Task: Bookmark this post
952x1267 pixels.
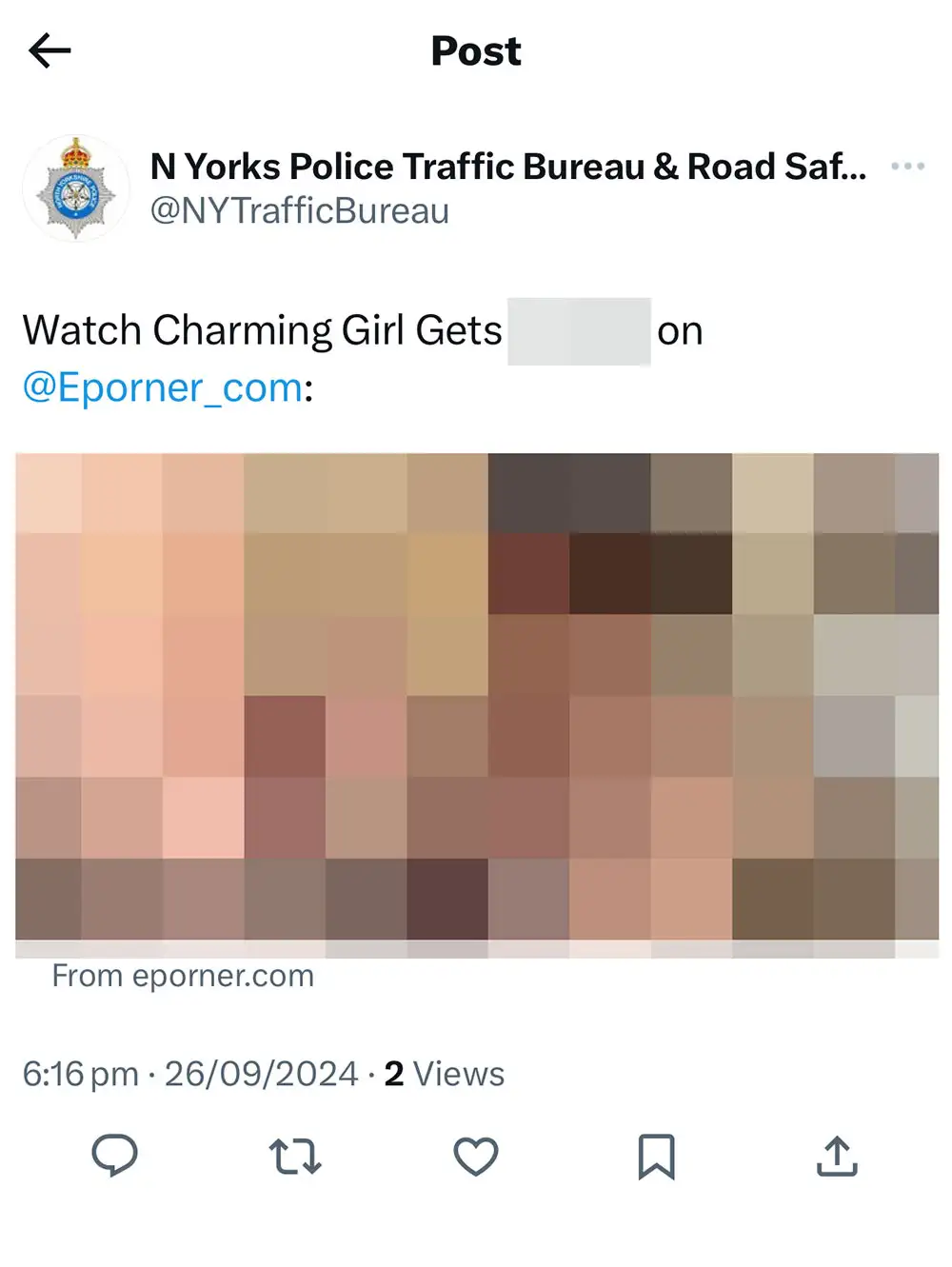Action: (656, 1157)
